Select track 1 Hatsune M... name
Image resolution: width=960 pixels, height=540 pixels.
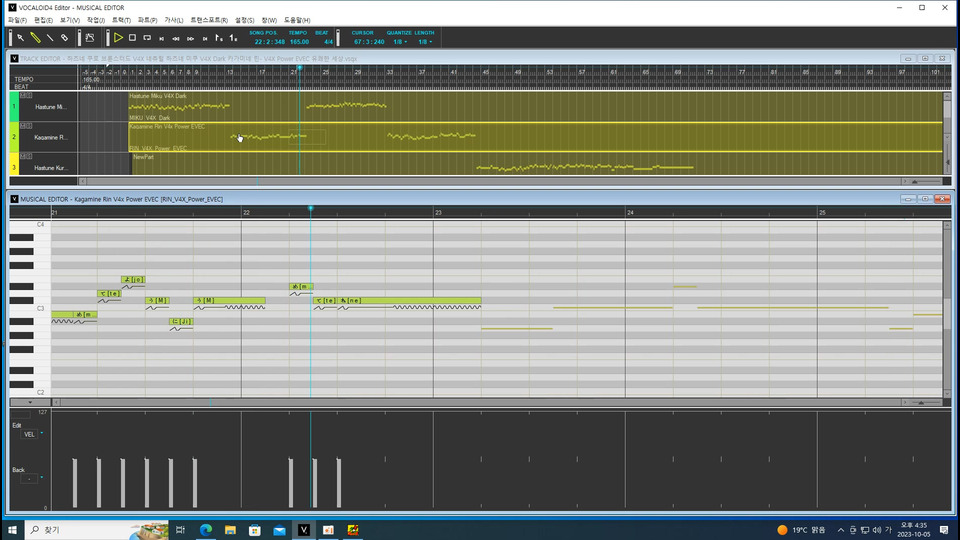[x=50, y=107]
